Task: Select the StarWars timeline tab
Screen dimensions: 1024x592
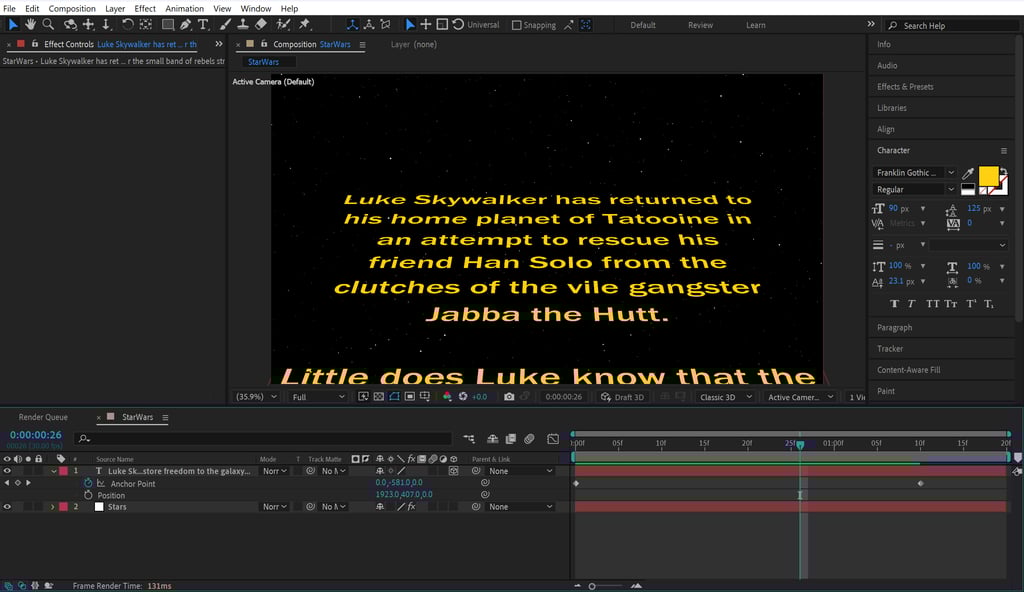Action: [138, 417]
